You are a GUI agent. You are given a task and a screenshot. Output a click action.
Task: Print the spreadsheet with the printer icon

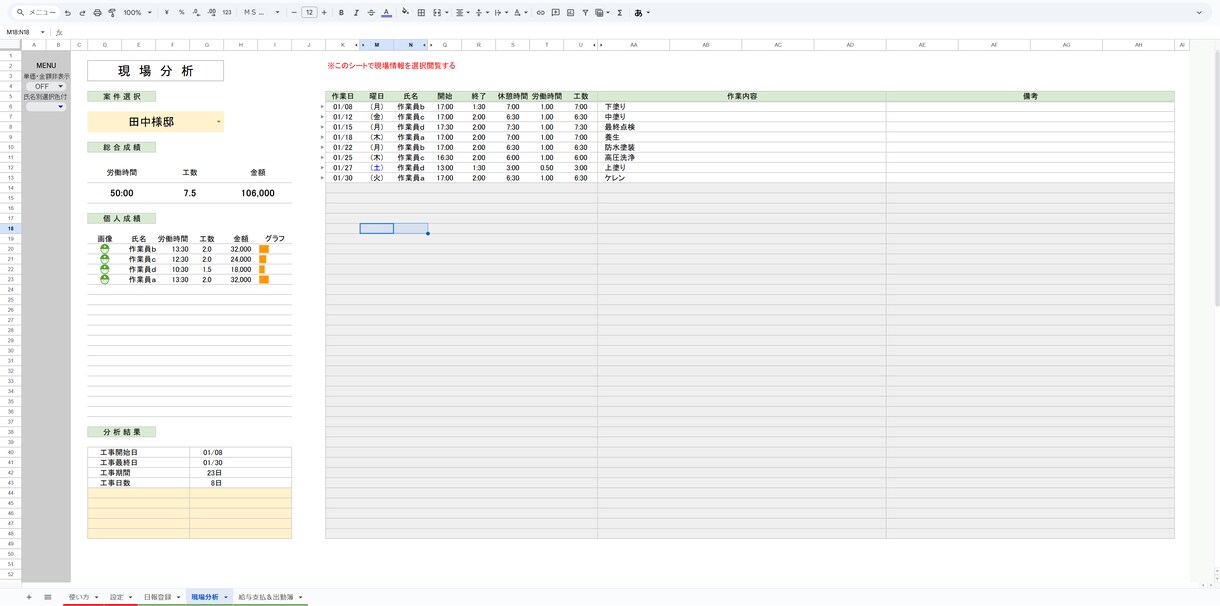point(97,13)
